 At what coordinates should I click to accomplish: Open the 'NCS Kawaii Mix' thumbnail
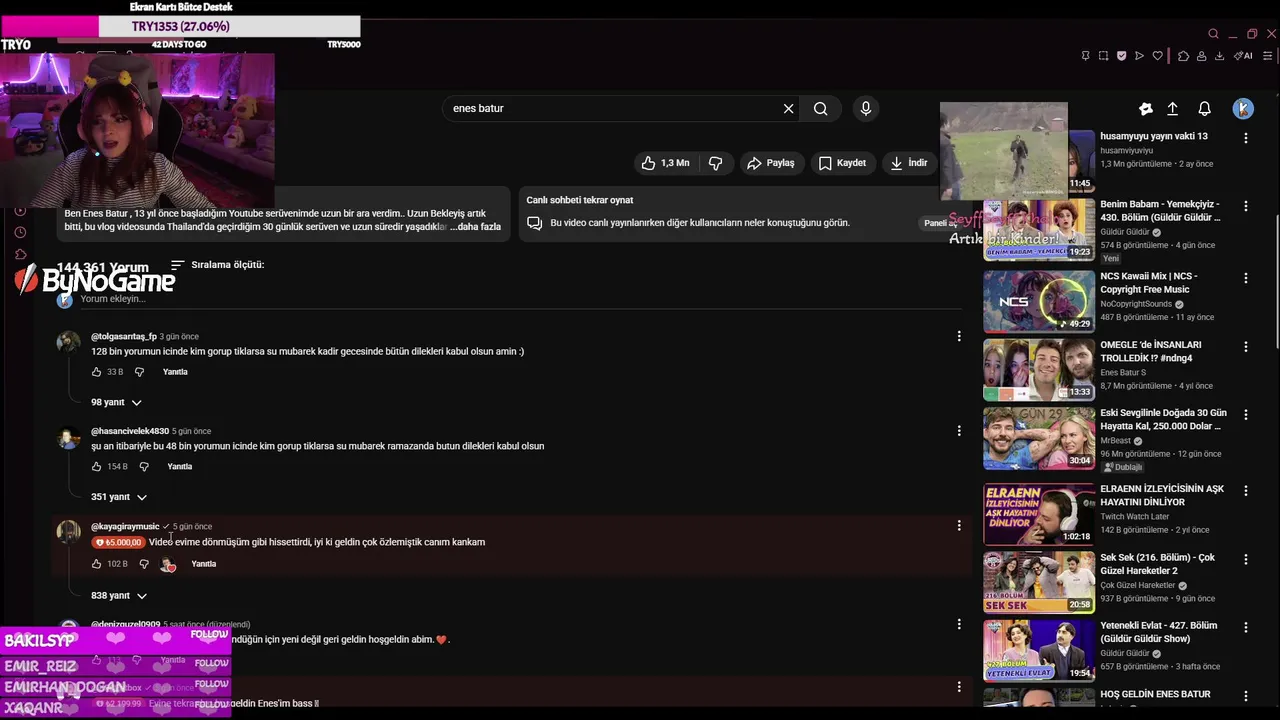click(1039, 302)
